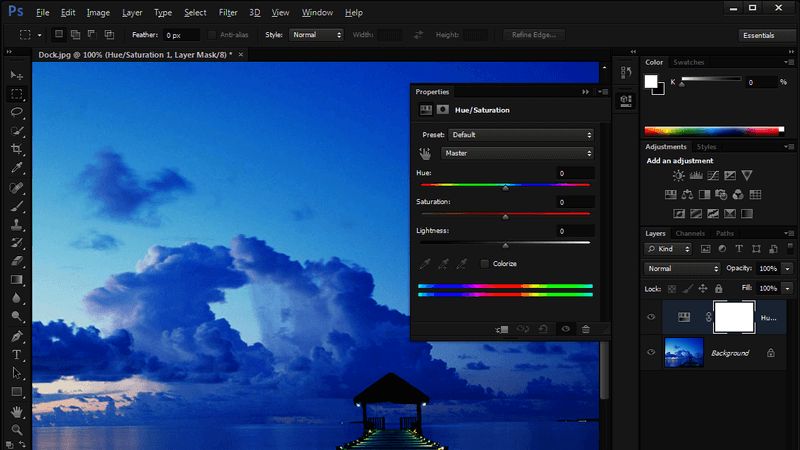Viewport: 800px width, 450px height.
Task: Add a Curves adjustment
Action: [x=713, y=176]
